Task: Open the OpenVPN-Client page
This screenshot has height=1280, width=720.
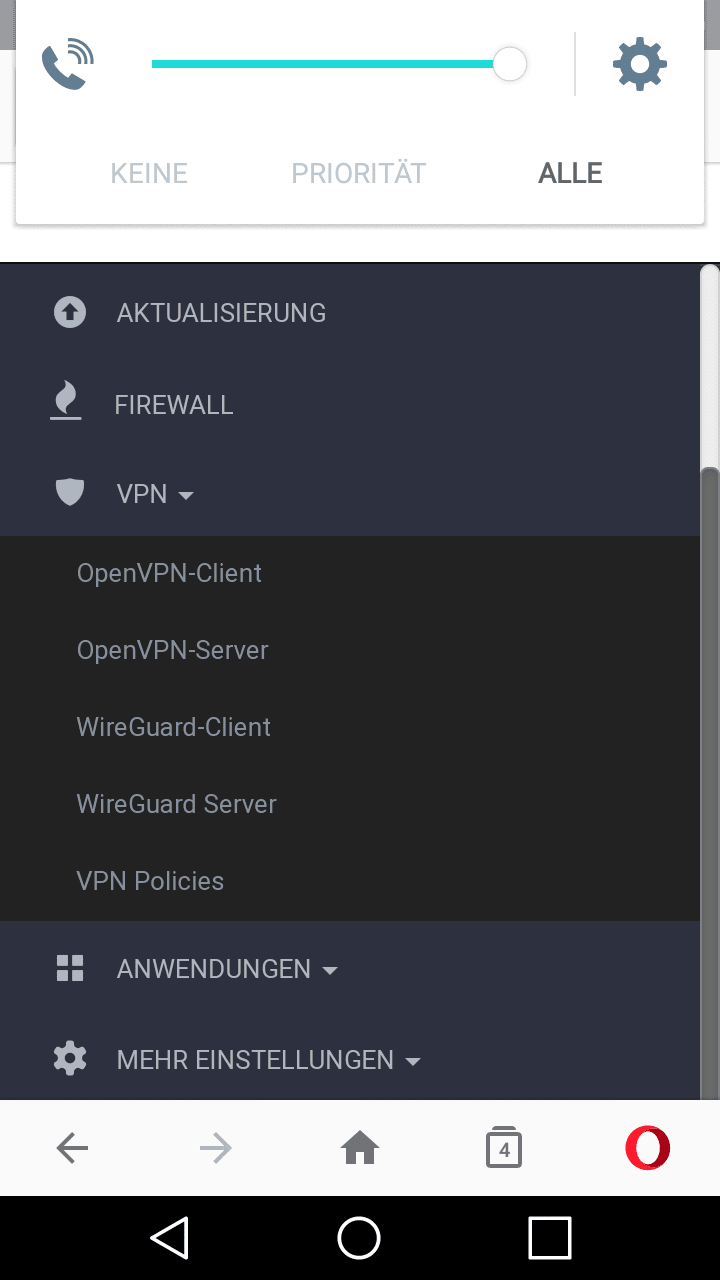Action: [x=169, y=573]
